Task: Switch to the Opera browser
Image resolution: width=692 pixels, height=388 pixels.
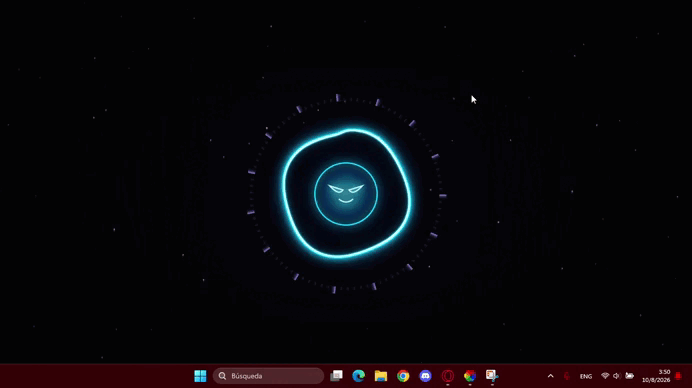Action: pos(448,376)
